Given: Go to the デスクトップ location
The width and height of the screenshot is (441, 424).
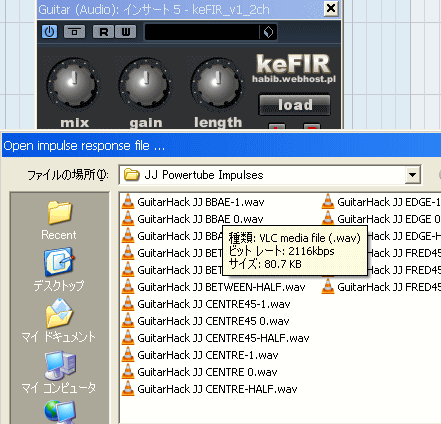Looking at the screenshot, I should (x=59, y=269).
